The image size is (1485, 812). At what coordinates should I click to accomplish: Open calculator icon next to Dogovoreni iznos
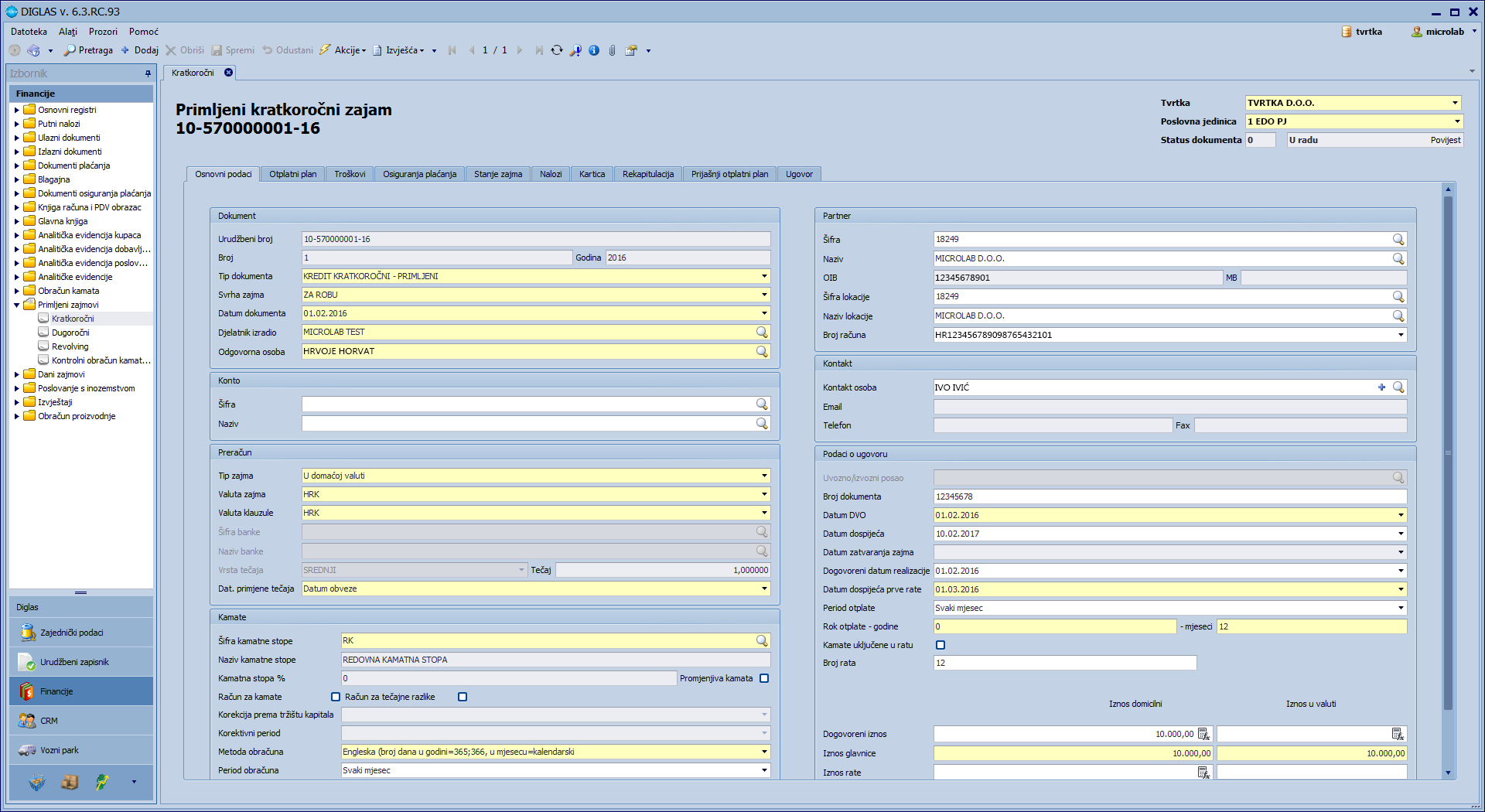[1203, 734]
